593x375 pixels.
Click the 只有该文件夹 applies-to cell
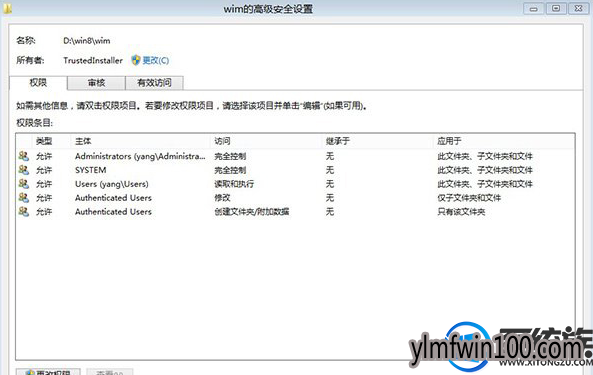(461, 212)
